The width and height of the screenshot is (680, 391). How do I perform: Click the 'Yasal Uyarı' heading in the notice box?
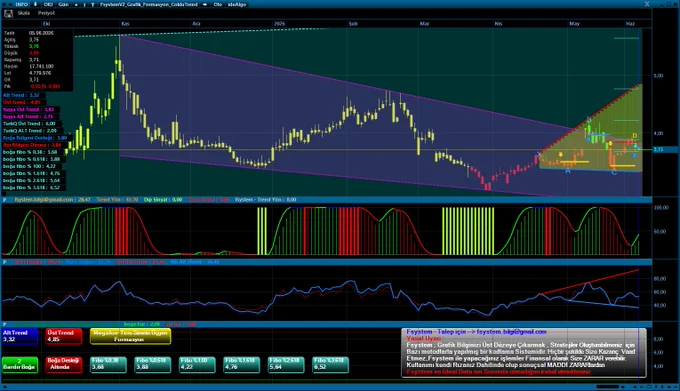[x=424, y=339]
